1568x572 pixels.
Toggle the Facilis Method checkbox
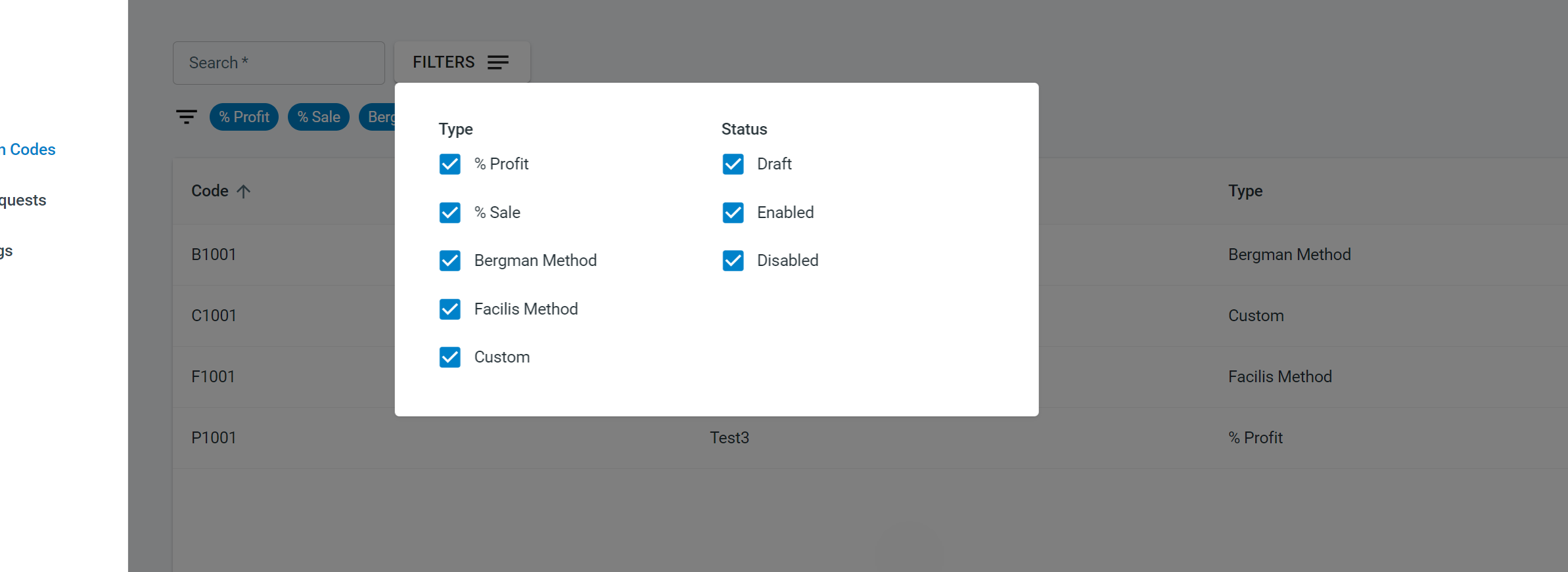[450, 309]
